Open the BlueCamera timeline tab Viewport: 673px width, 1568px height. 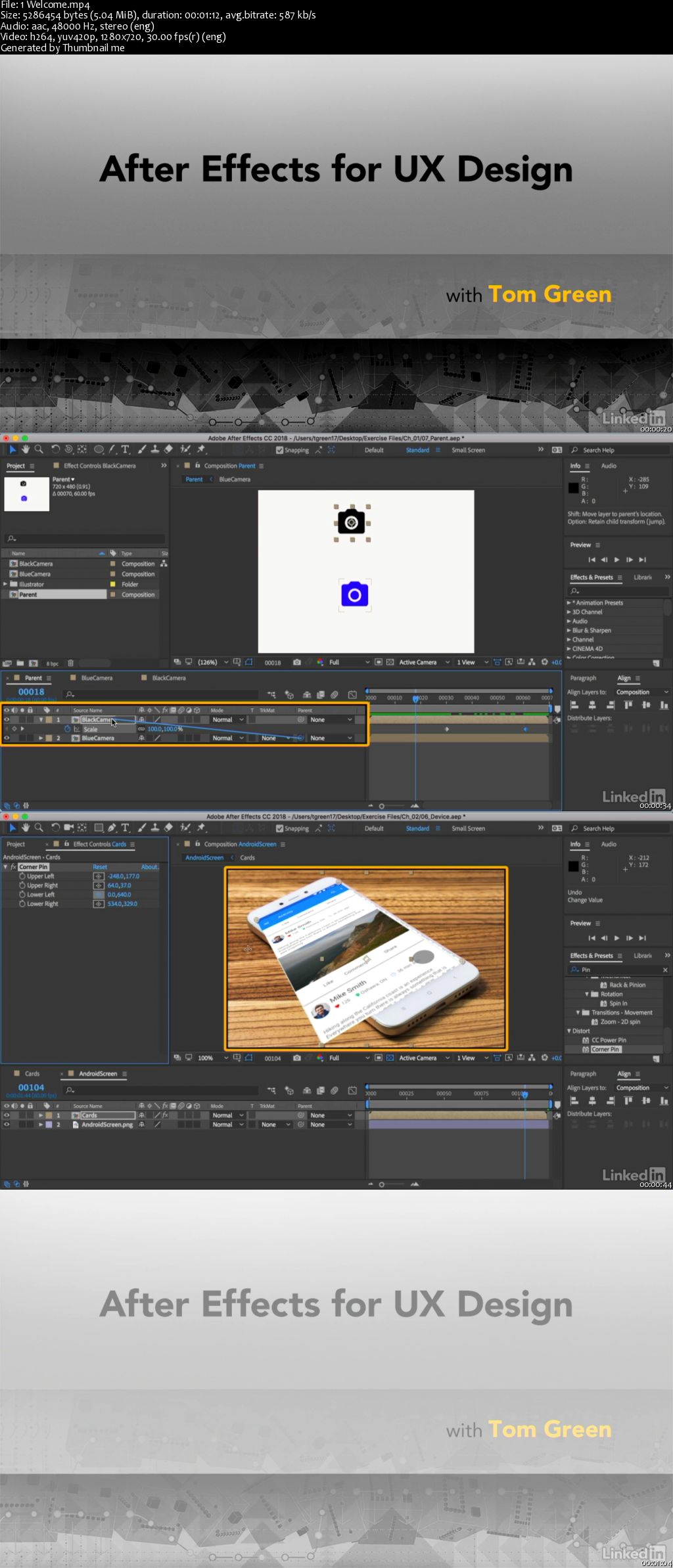tap(97, 678)
